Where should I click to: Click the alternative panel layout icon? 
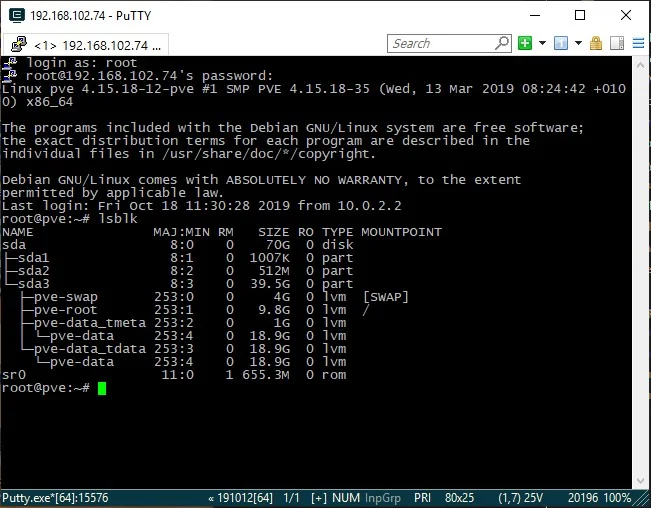point(617,43)
